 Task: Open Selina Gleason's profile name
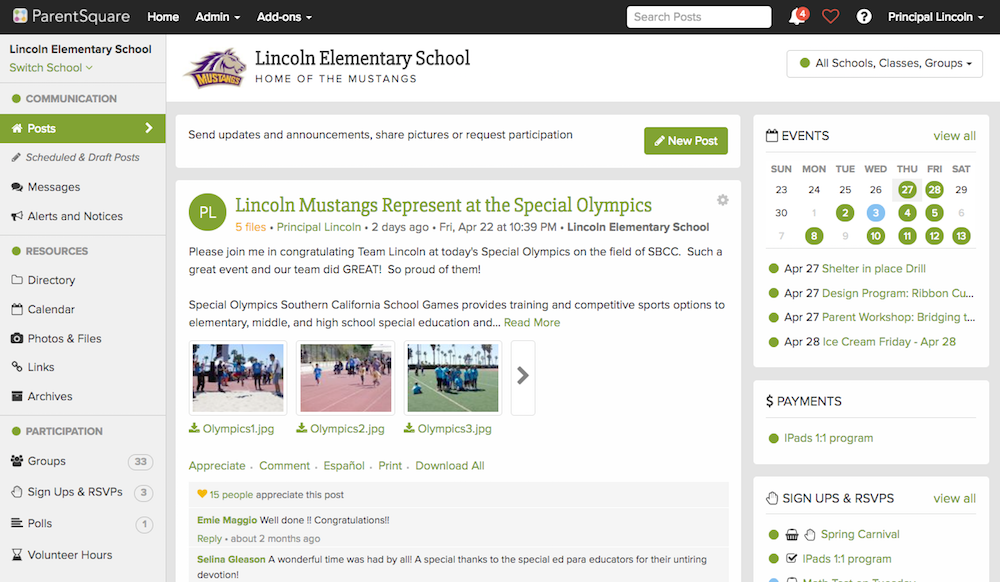(231, 560)
